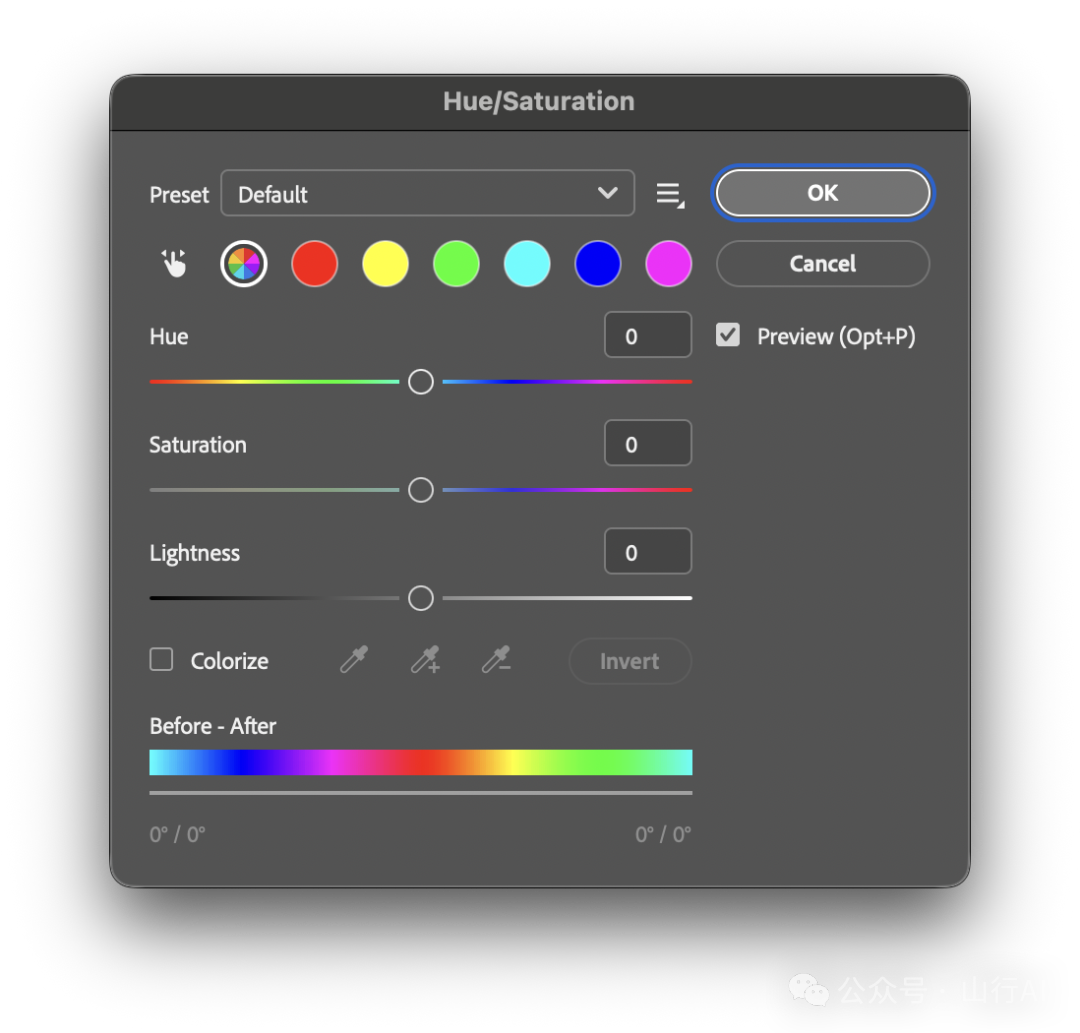Choose the Magentas color range circle
Viewport: 1080px width, 1033px height.
tap(669, 264)
